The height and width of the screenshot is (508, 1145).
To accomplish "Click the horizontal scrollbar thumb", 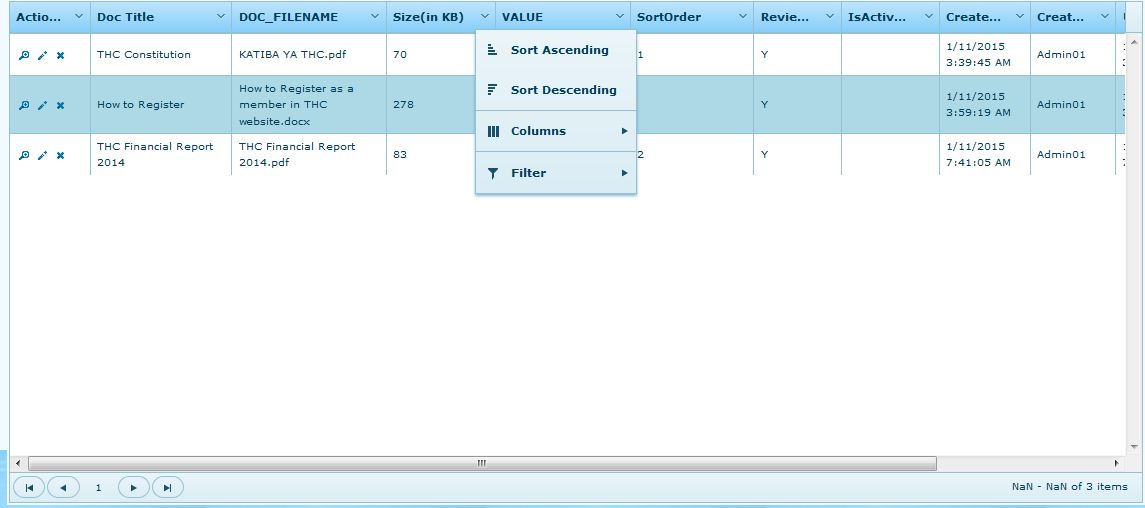I will coord(482,463).
